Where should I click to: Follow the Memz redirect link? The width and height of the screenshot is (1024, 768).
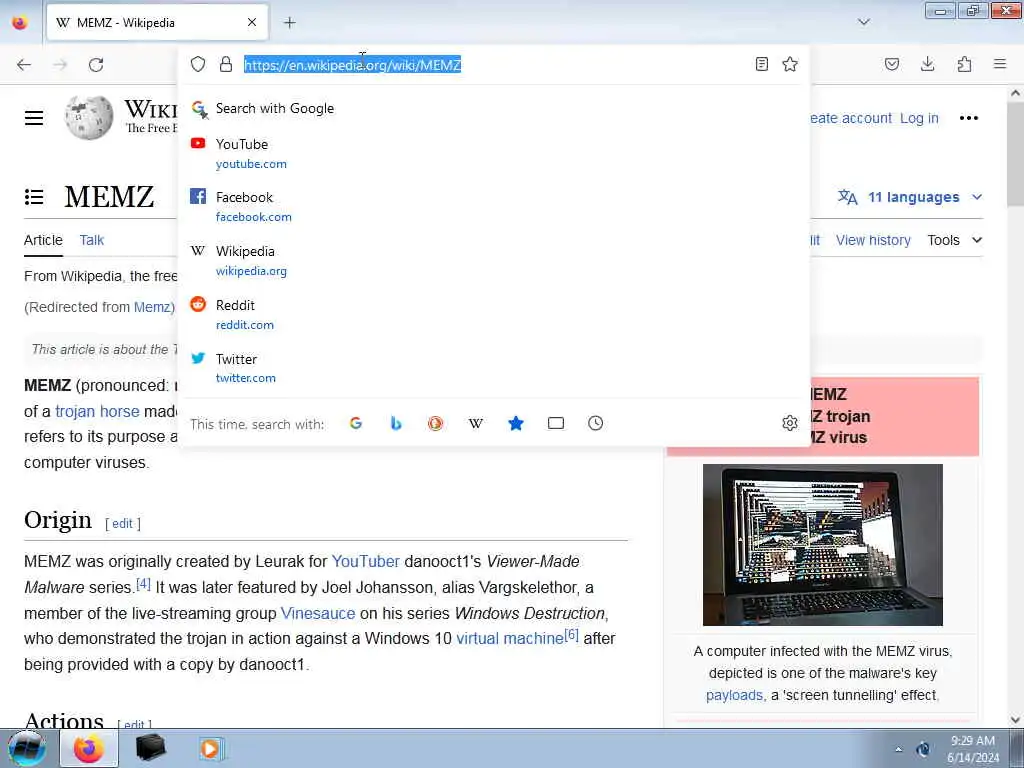point(152,307)
